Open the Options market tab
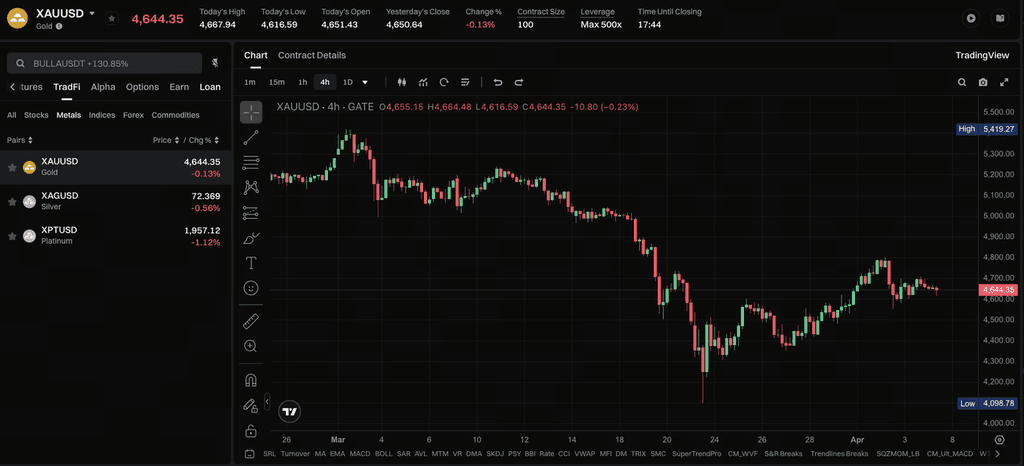Screen dimensions: 1024x466 tap(142, 87)
